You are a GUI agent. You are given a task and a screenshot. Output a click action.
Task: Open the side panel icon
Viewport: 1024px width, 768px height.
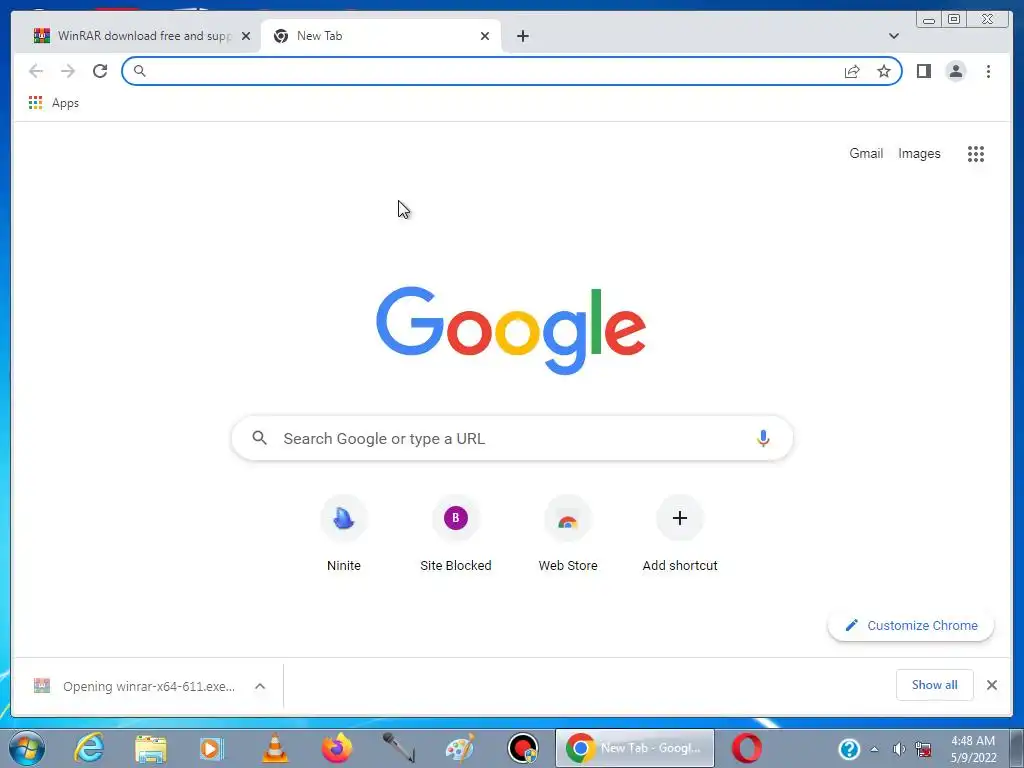(923, 71)
